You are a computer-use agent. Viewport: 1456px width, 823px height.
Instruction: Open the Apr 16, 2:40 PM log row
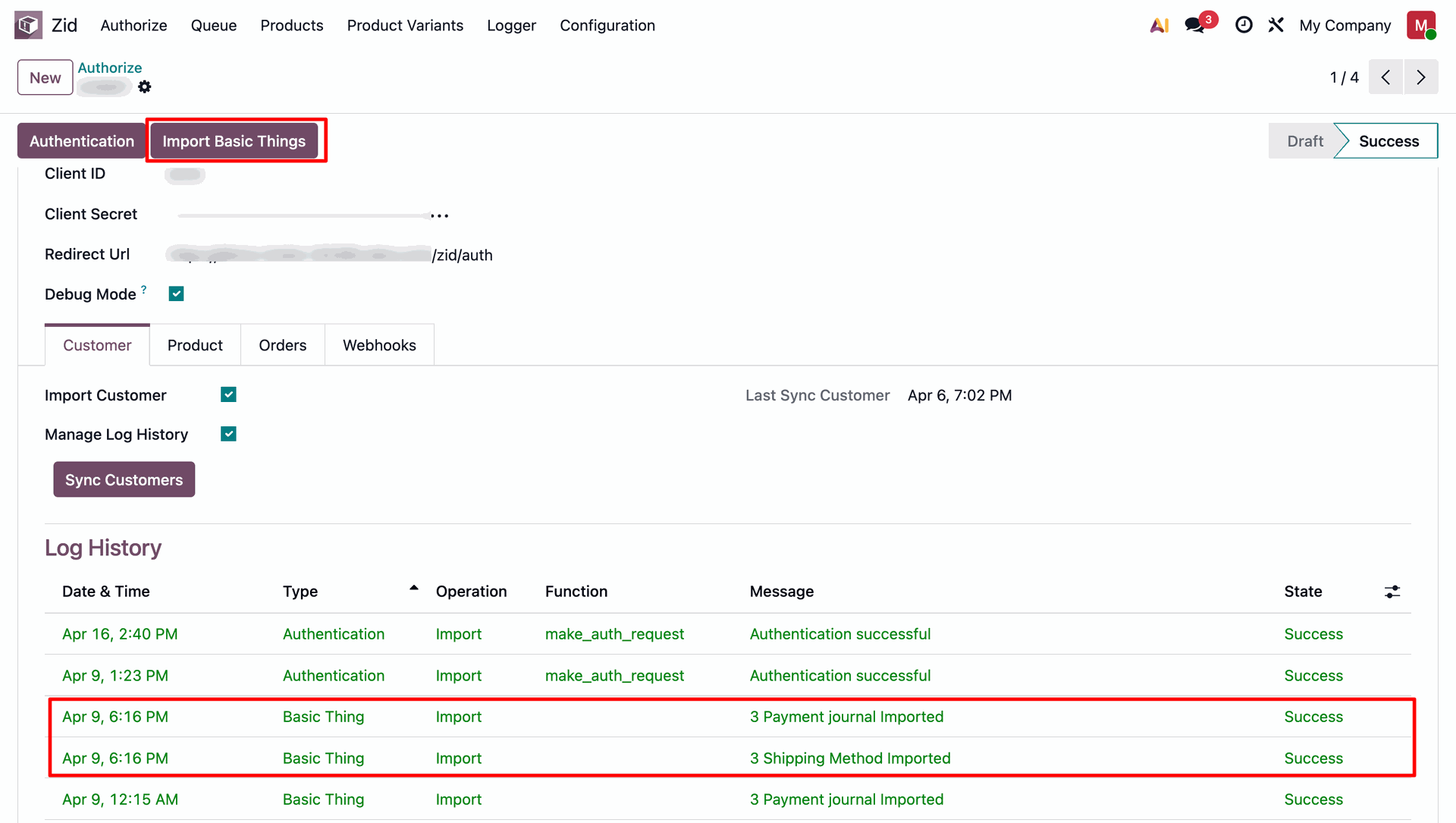[x=728, y=634]
